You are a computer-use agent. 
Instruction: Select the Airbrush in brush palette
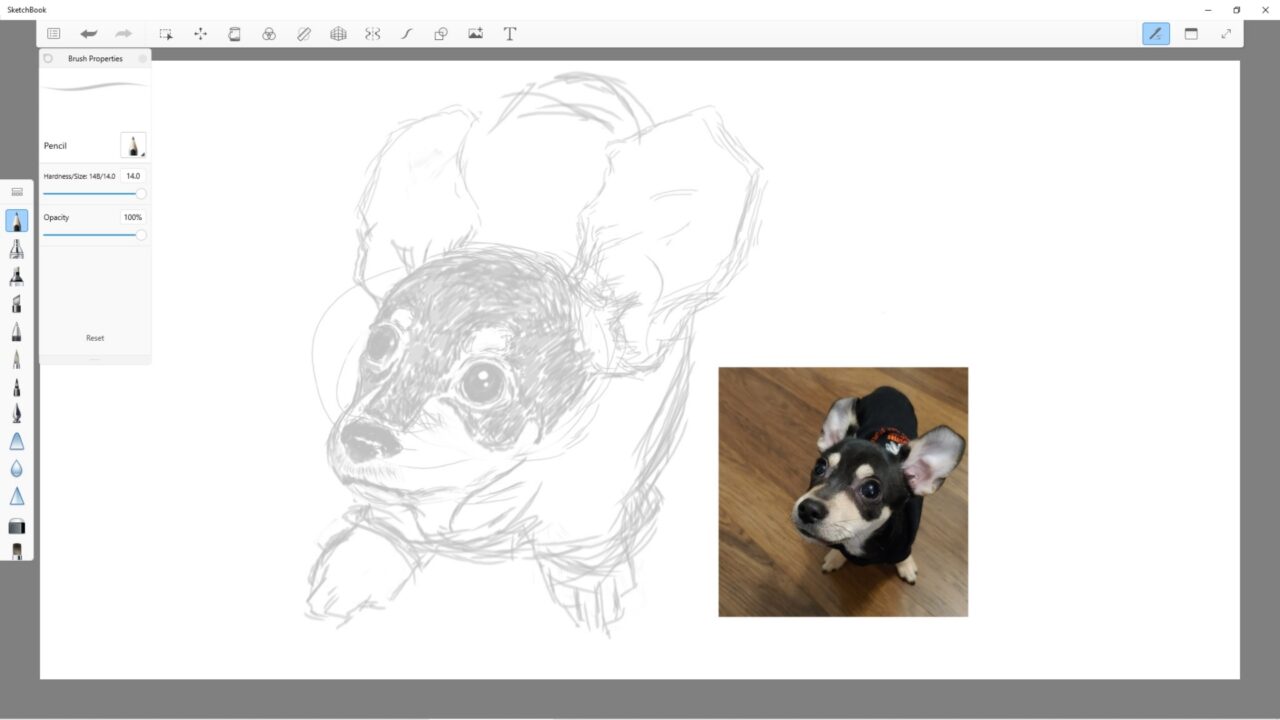pos(17,249)
